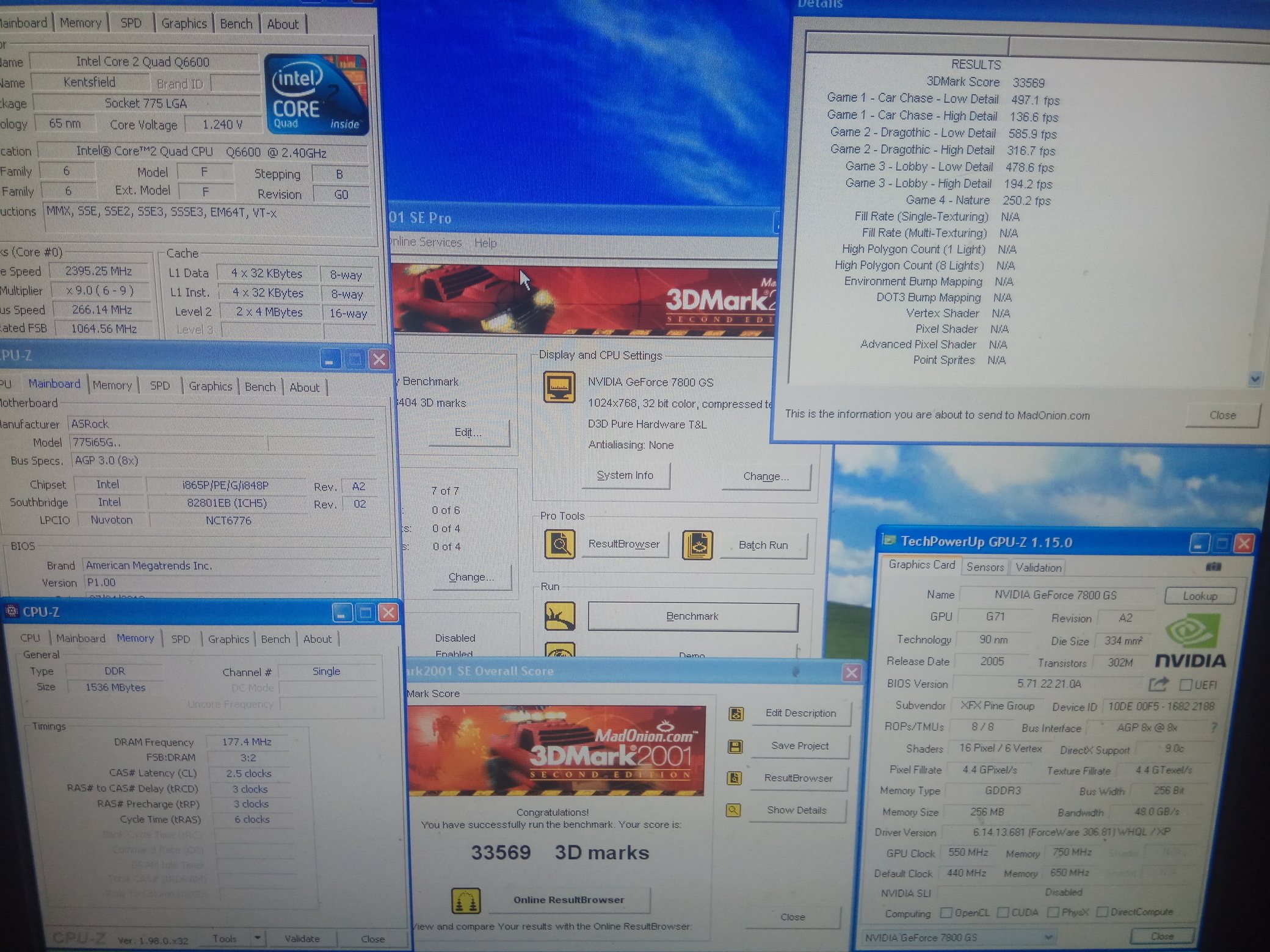The height and width of the screenshot is (952, 1270).
Task: Toggle the DirectCompute checkbox
Action: [1102, 912]
